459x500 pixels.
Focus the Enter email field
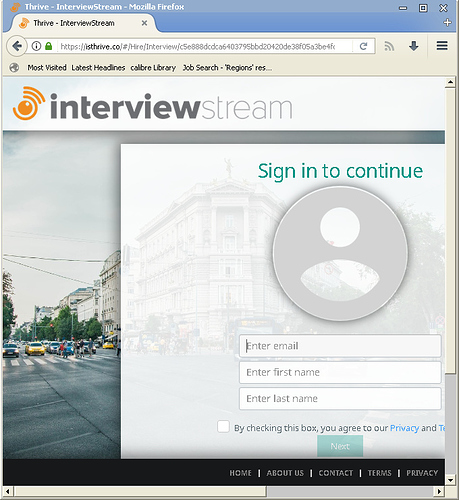tap(340, 346)
